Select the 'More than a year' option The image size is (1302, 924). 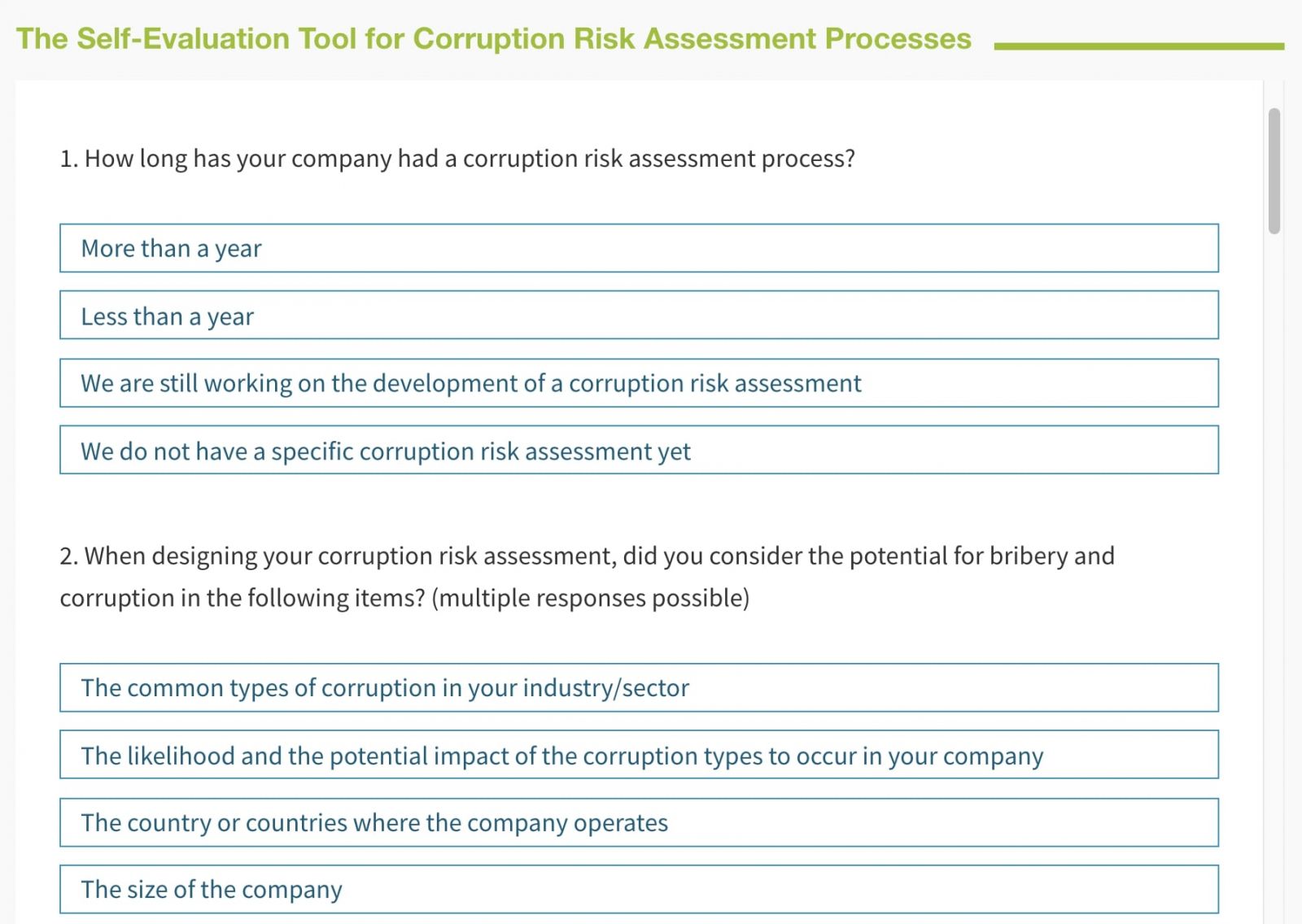tap(639, 248)
